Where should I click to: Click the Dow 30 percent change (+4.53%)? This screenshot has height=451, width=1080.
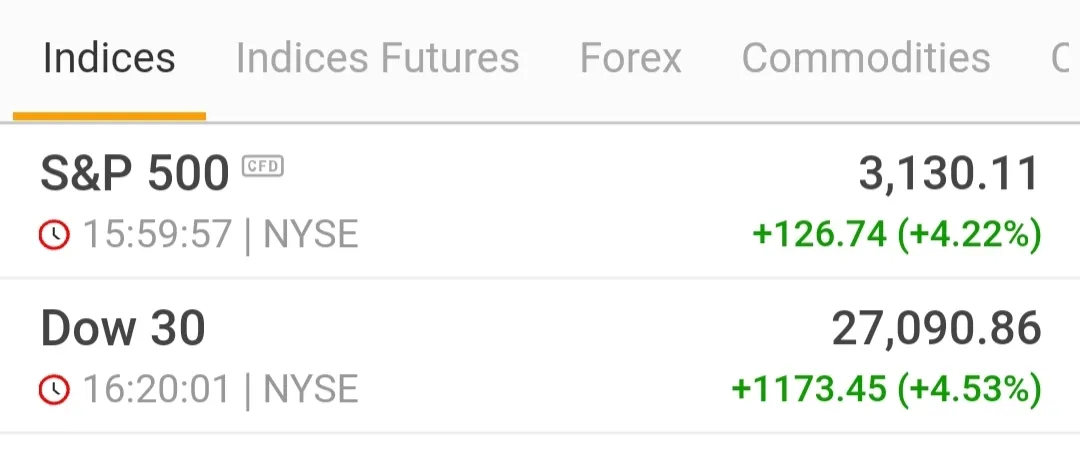969,389
